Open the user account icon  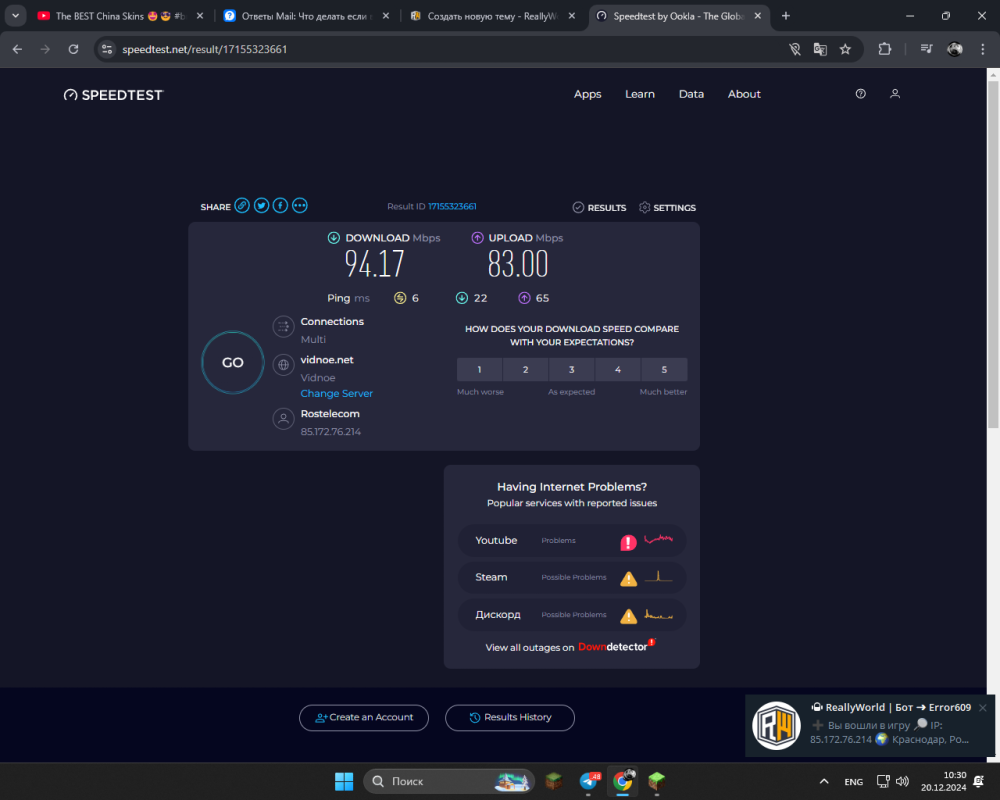click(x=895, y=94)
